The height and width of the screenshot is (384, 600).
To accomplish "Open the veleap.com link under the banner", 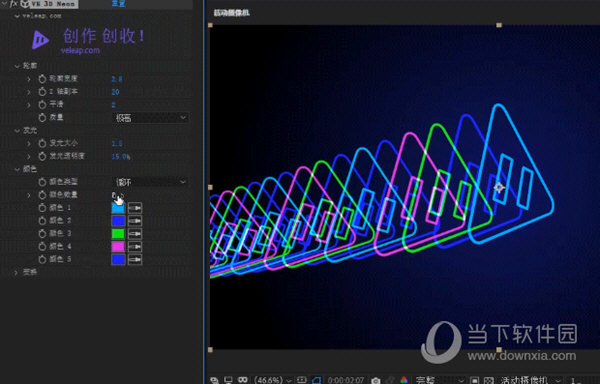I will [x=80, y=50].
